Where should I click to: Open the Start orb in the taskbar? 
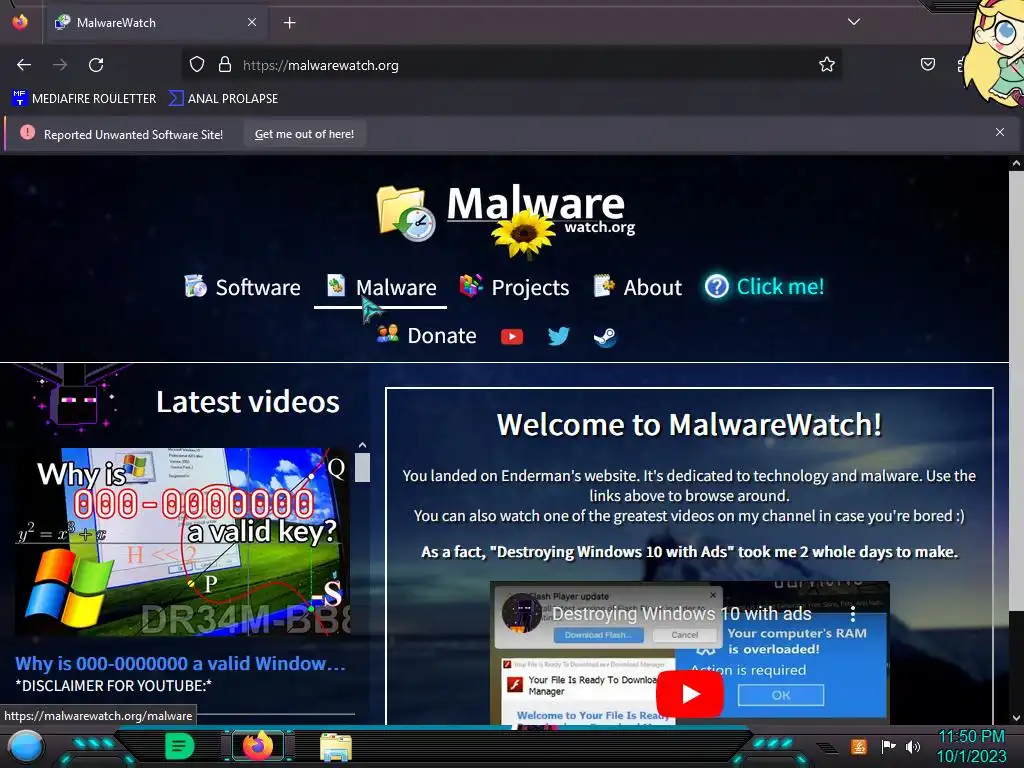(26, 747)
